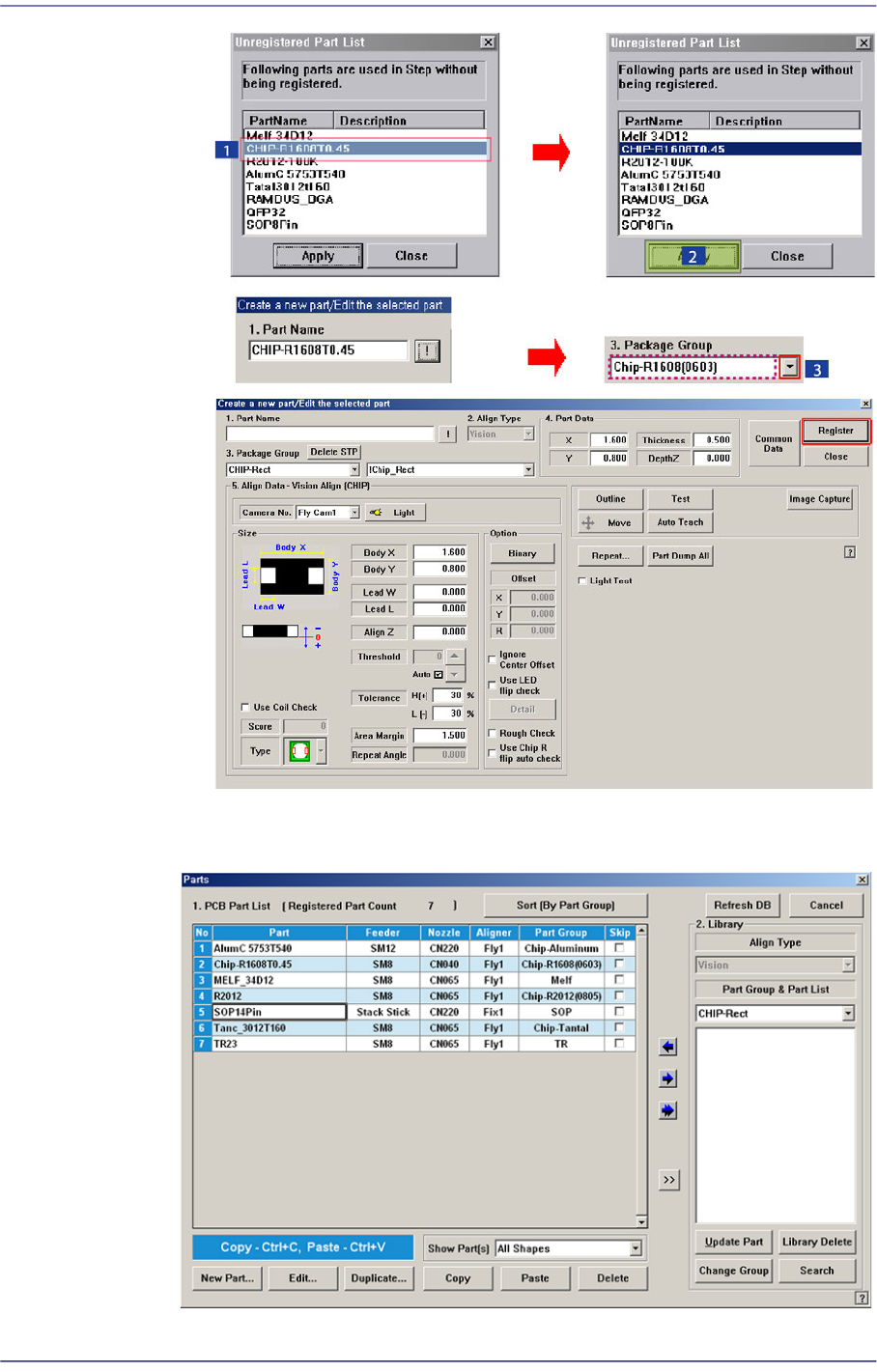Screen dimensions: 877x1372
Task: Click the Skip column header
Action: pyautogui.click(x=619, y=933)
